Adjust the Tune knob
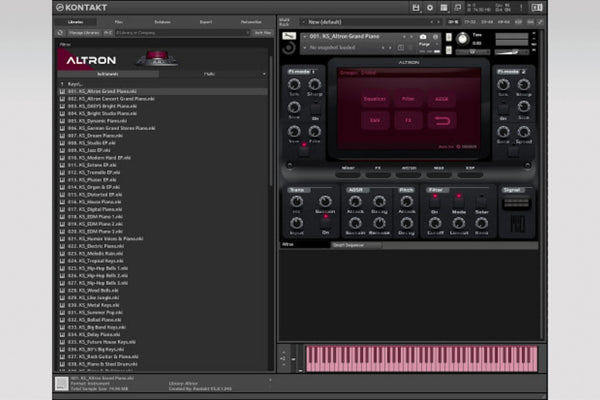The width and height of the screenshot is (600, 400). (463, 39)
